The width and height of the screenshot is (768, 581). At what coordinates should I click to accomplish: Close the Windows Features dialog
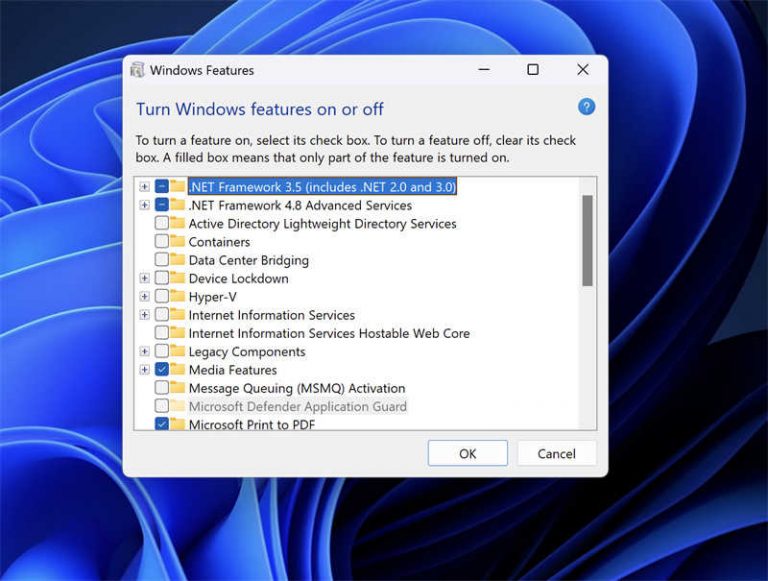point(582,70)
